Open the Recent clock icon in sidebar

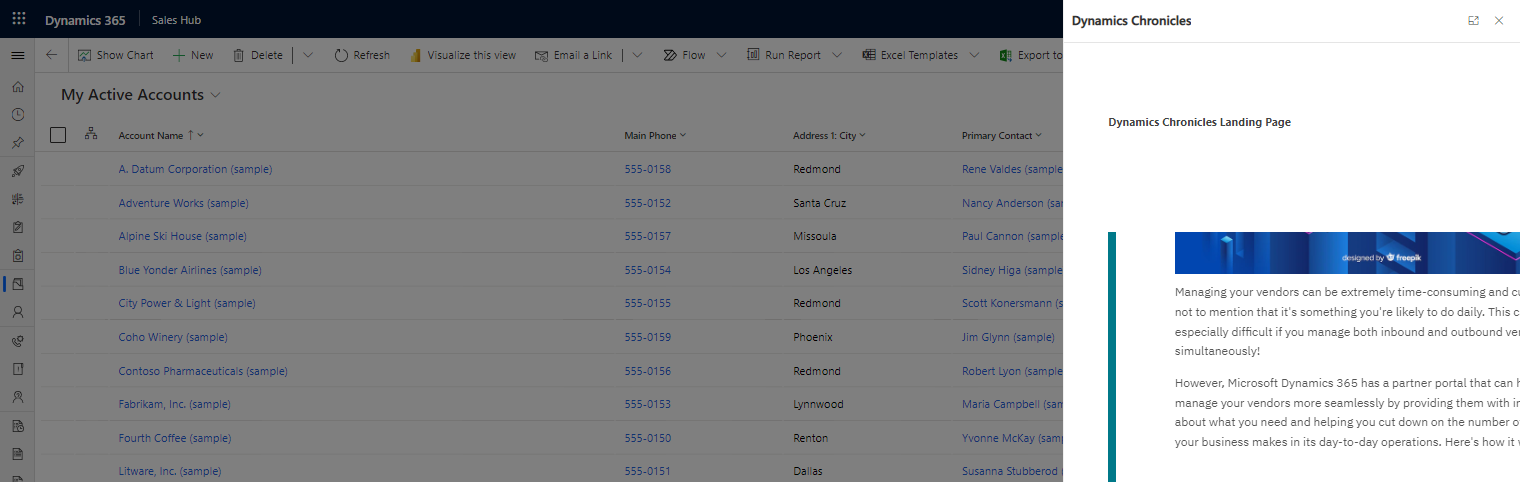pyautogui.click(x=17, y=115)
